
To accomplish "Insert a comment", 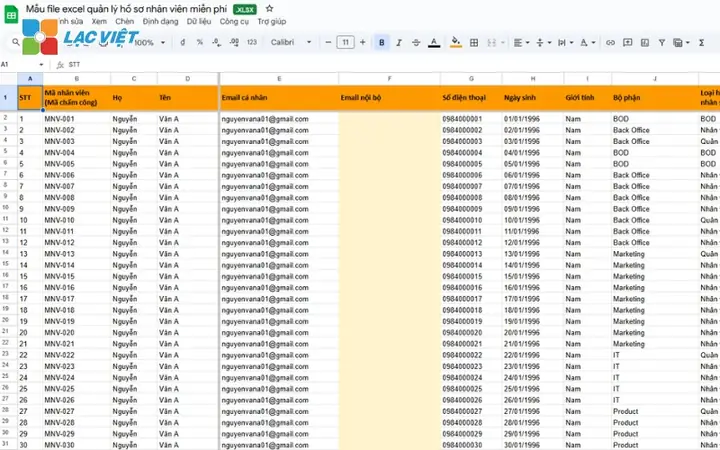I will [x=627, y=42].
